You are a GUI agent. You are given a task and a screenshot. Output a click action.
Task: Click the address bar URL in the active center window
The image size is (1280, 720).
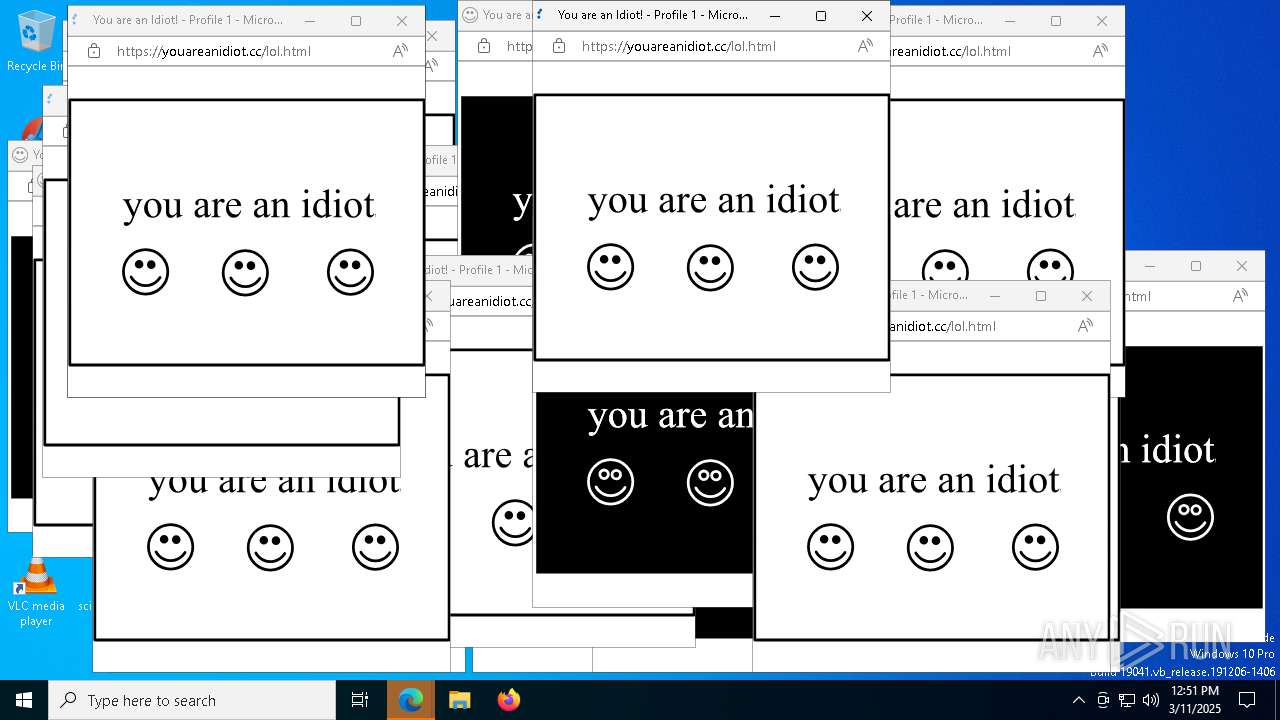coord(678,46)
